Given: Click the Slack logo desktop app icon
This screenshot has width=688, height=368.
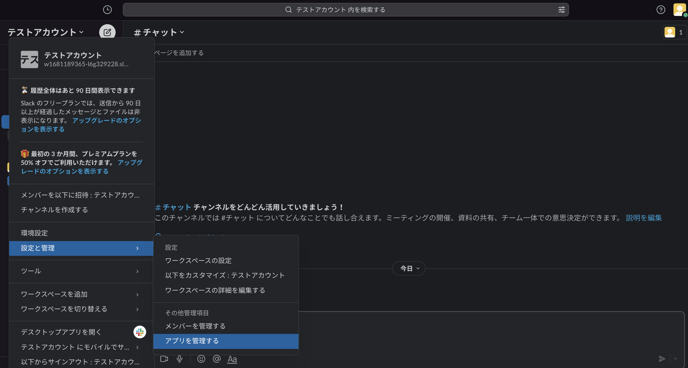Looking at the screenshot, I should tap(140, 332).
